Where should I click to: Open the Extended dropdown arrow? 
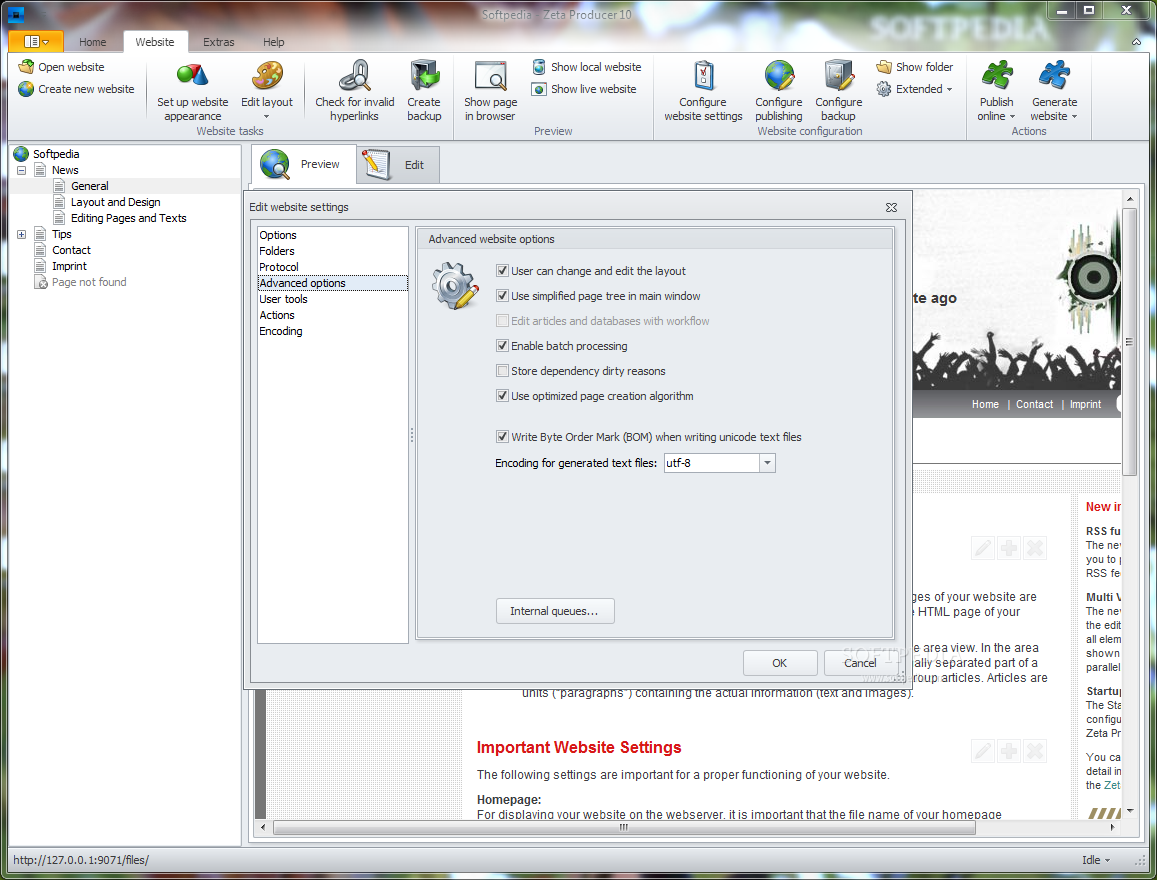[x=950, y=89]
